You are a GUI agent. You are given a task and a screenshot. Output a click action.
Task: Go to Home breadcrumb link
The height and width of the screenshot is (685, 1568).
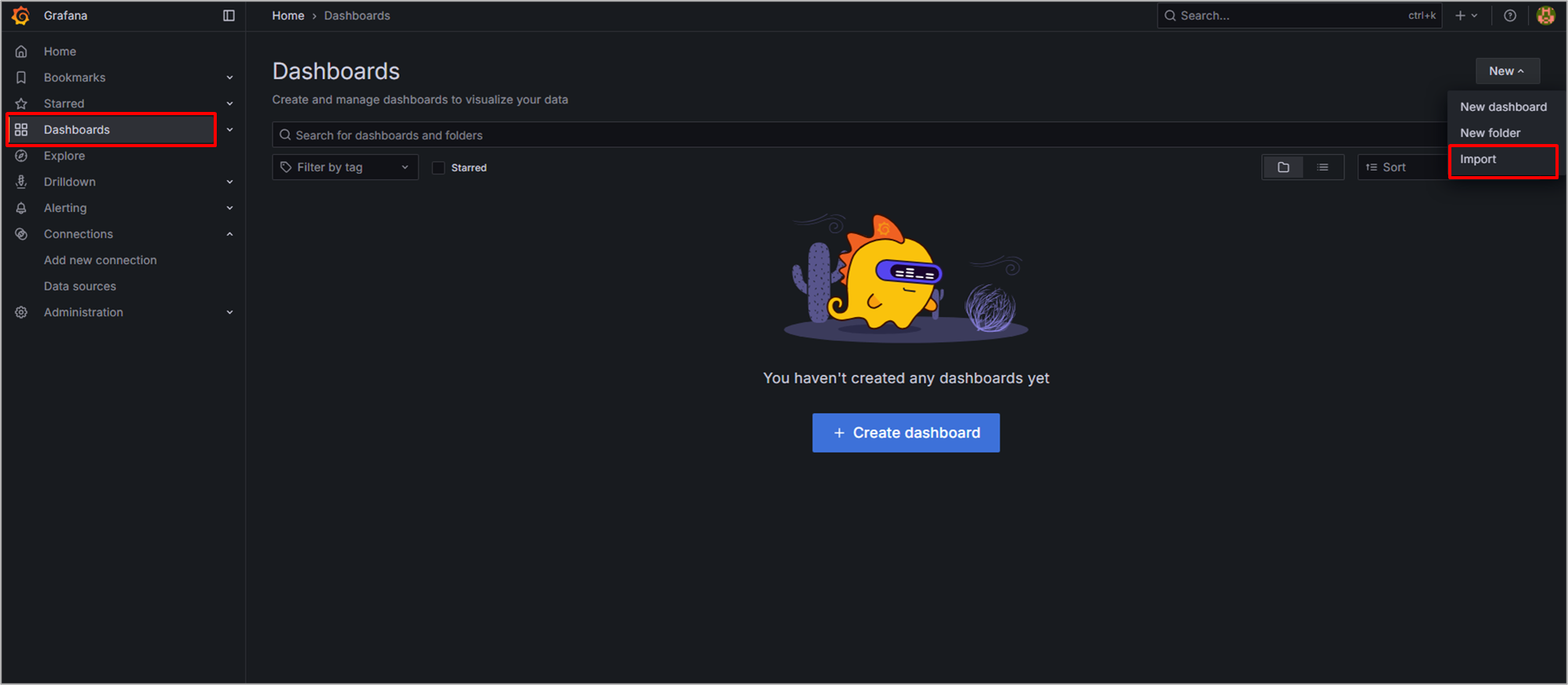288,16
